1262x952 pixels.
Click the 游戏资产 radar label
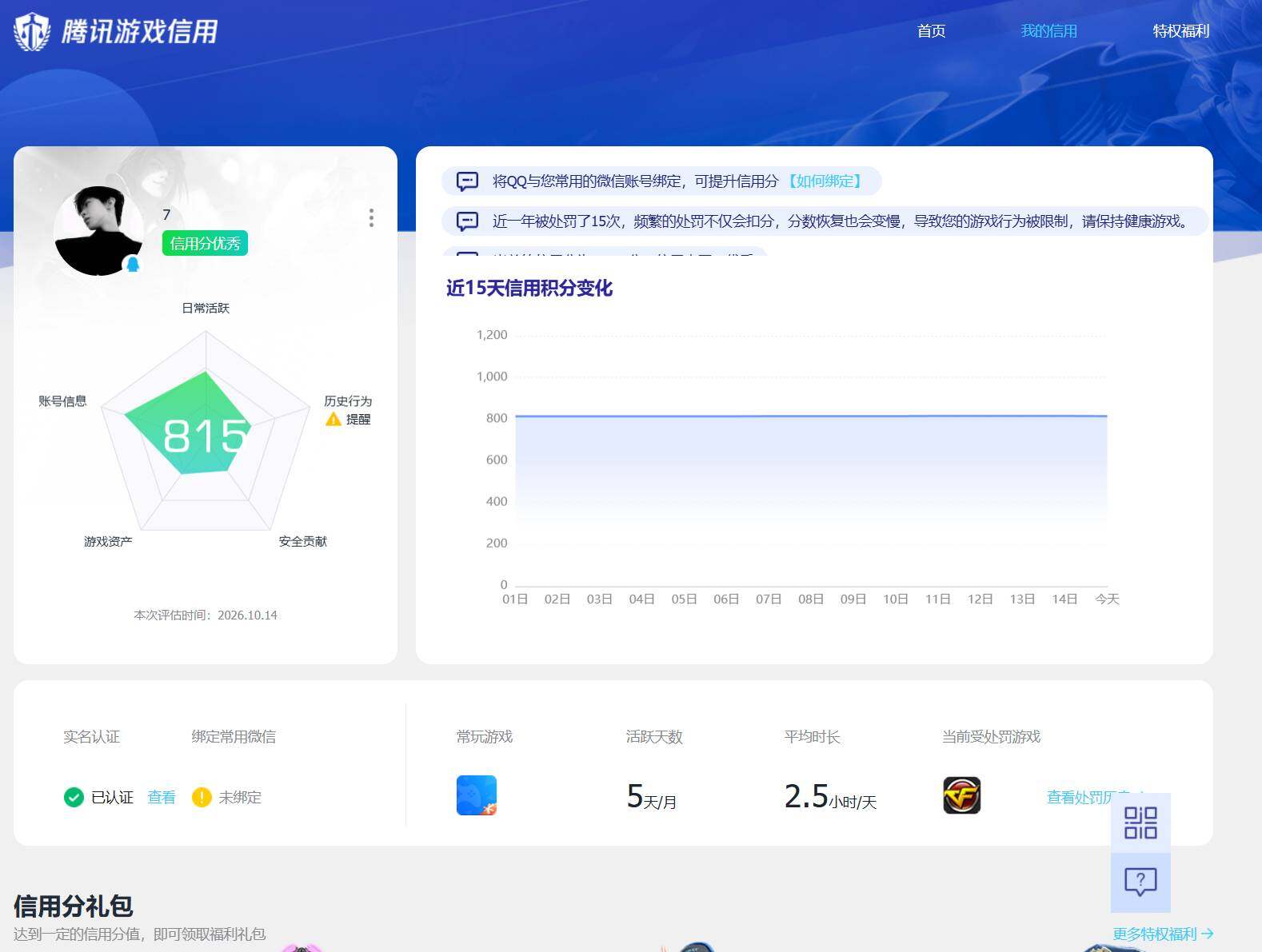(108, 541)
